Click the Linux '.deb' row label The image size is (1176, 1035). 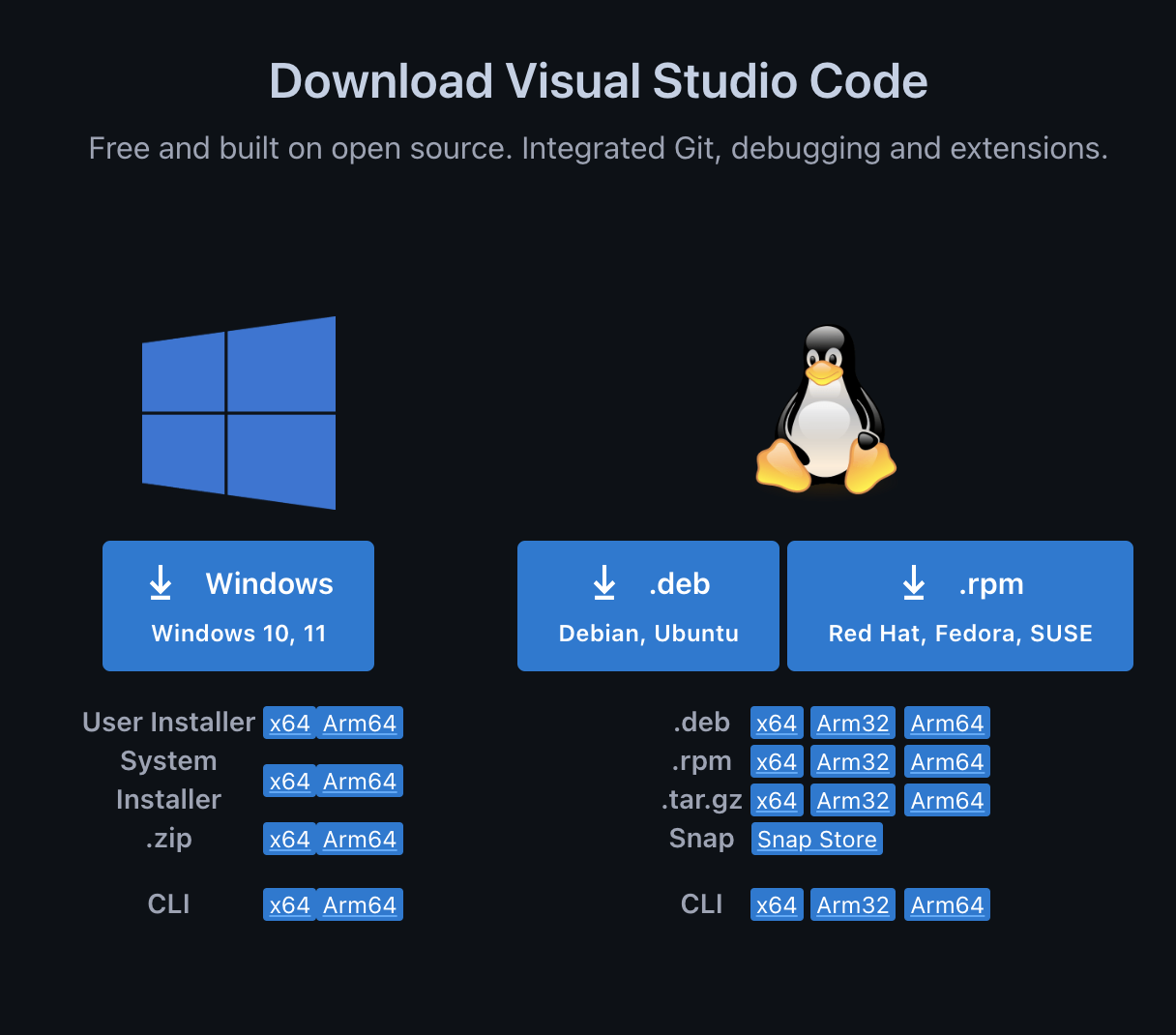click(x=702, y=723)
